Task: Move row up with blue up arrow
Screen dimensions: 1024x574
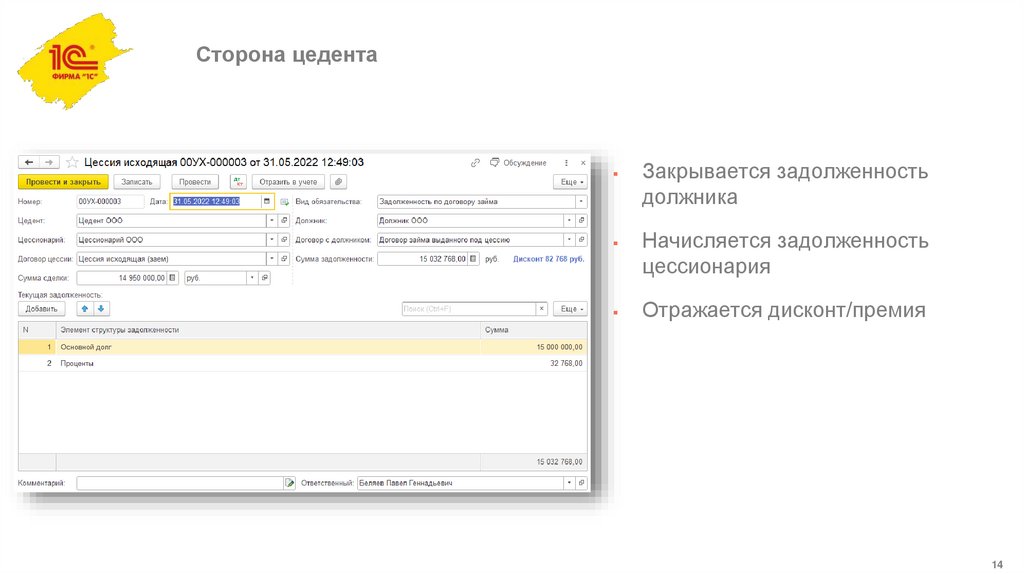Action: (85, 309)
